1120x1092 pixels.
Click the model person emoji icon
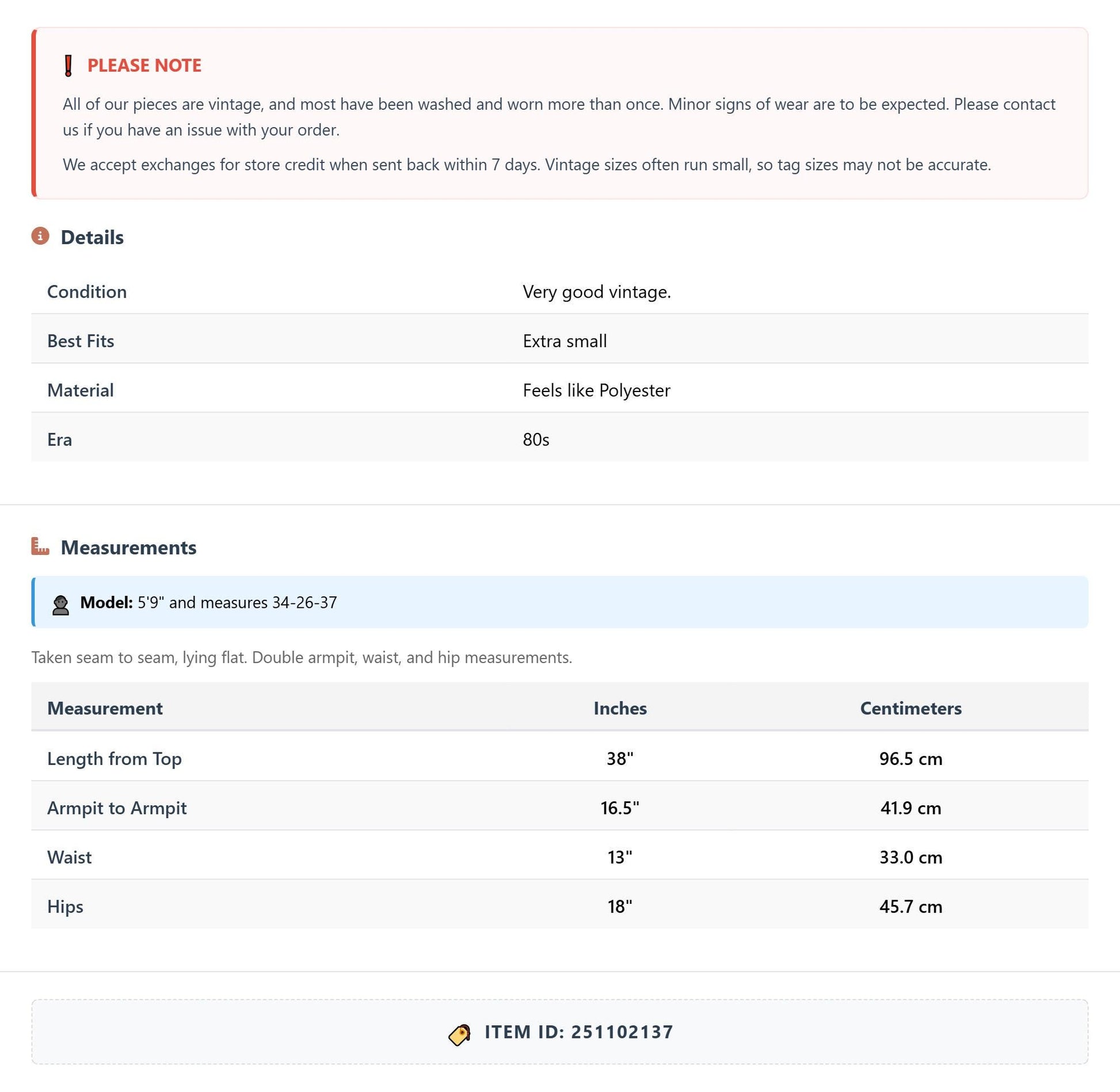coord(60,605)
